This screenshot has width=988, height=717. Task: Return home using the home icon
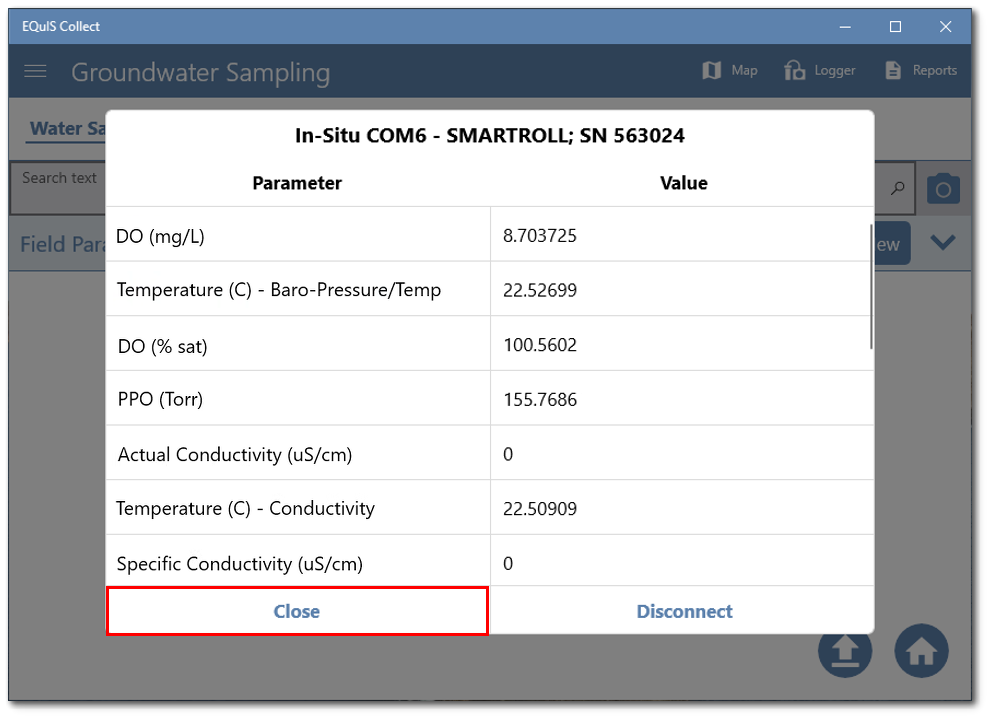[x=921, y=650]
